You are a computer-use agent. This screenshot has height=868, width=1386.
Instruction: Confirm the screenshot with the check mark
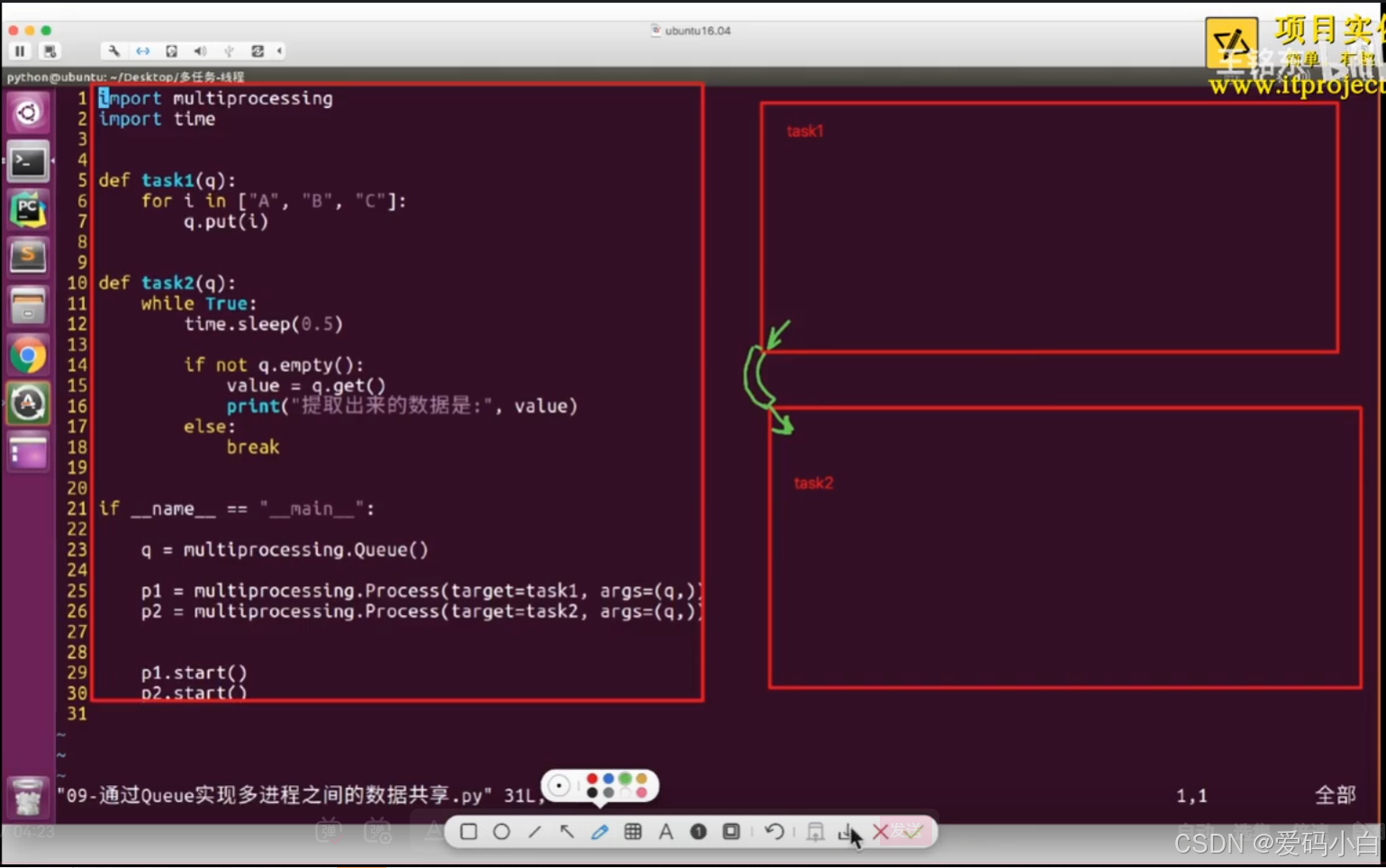click(912, 831)
